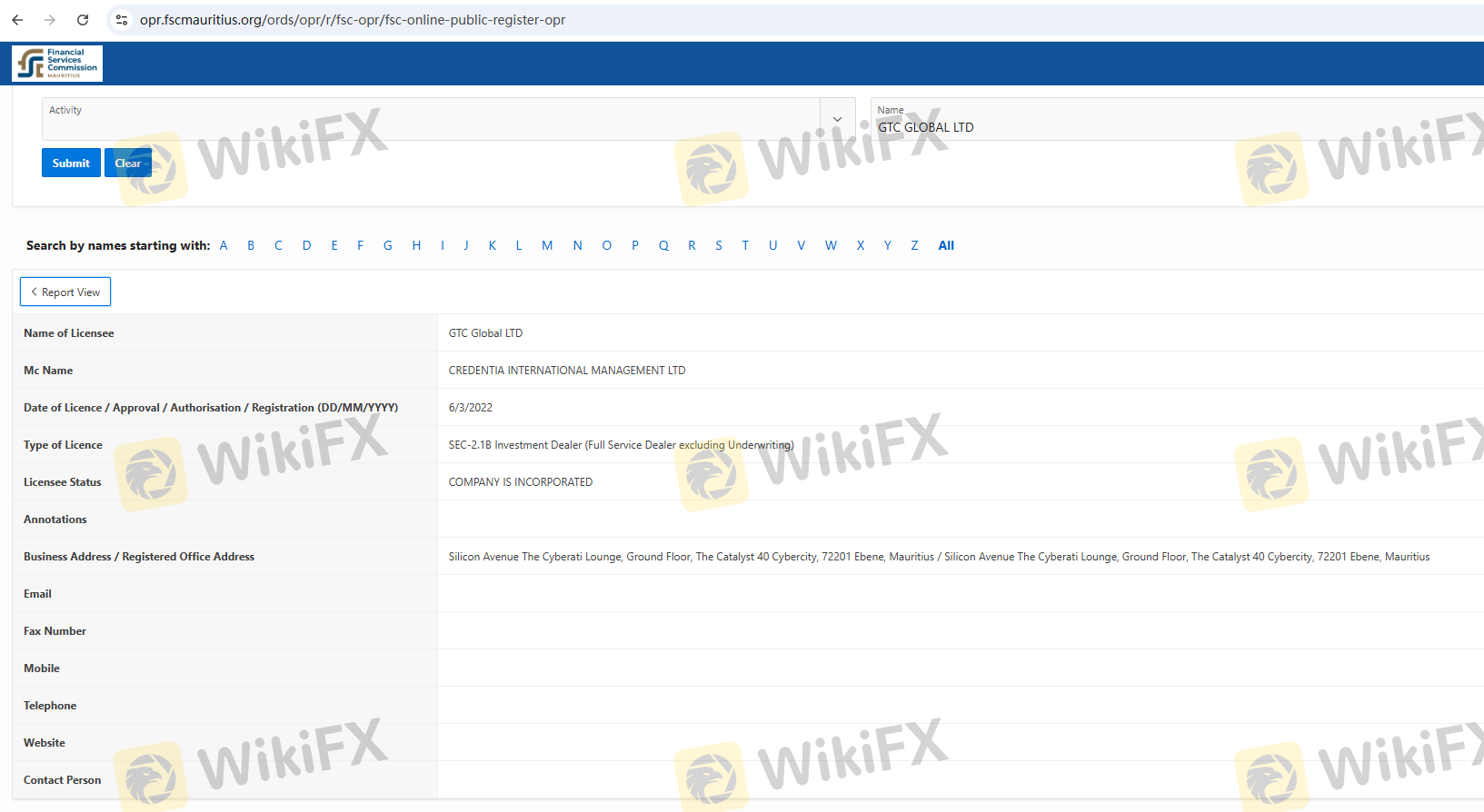
Task: Open the Activity selection field
Action: 431,119
